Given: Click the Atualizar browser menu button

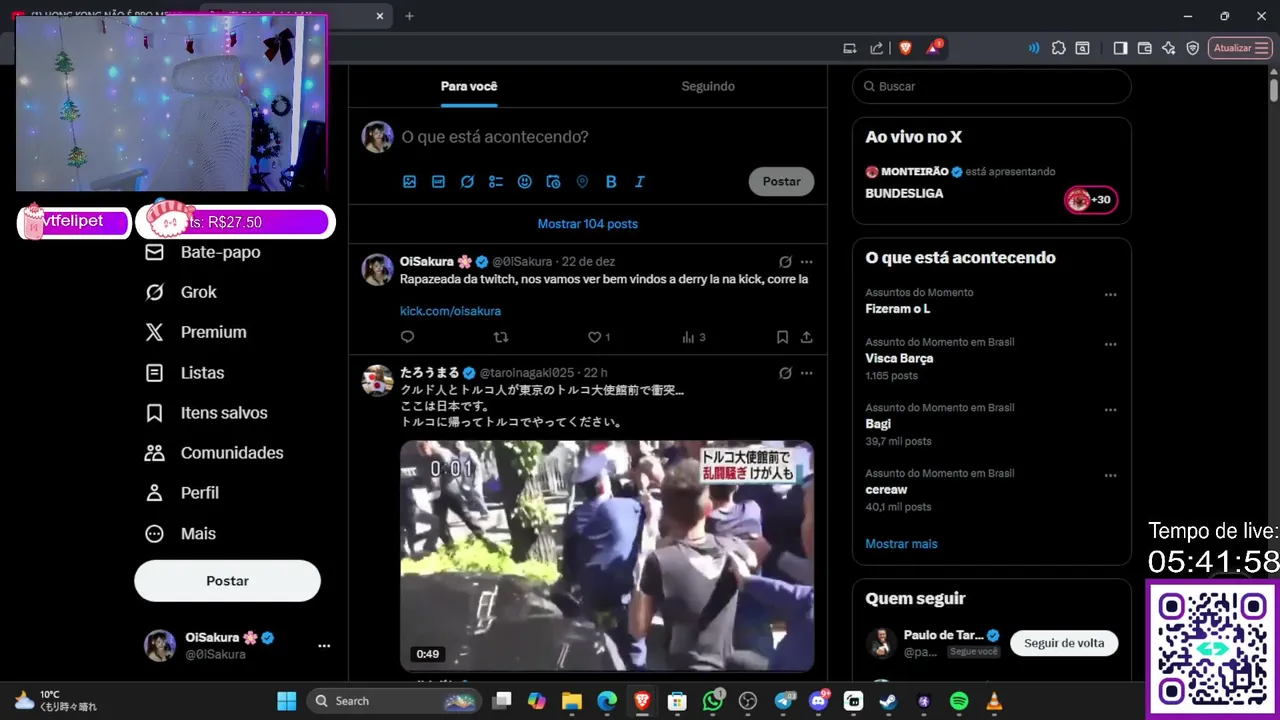Looking at the screenshot, I should (1240, 48).
